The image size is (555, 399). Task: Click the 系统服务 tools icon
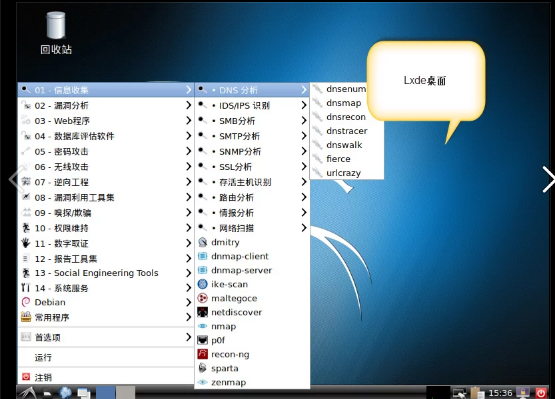26,287
